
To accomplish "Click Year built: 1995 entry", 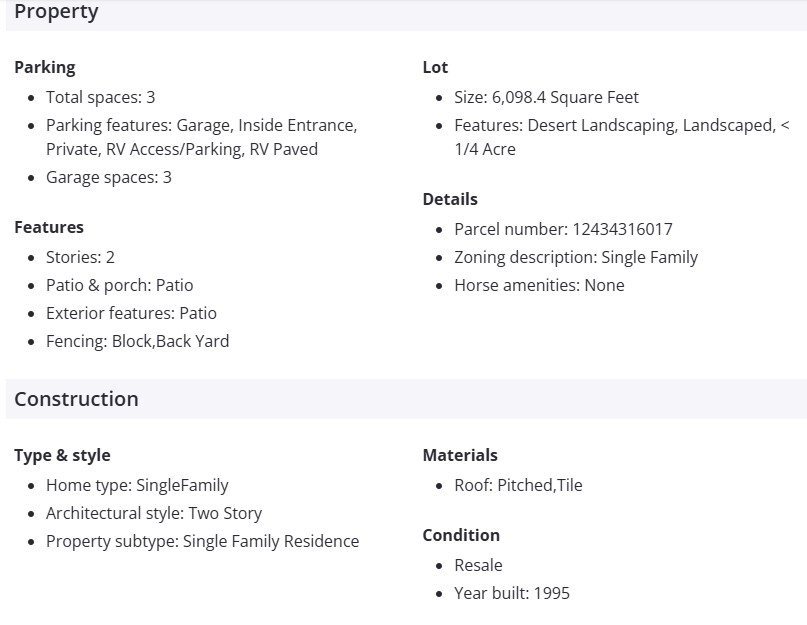I will (x=511, y=593).
